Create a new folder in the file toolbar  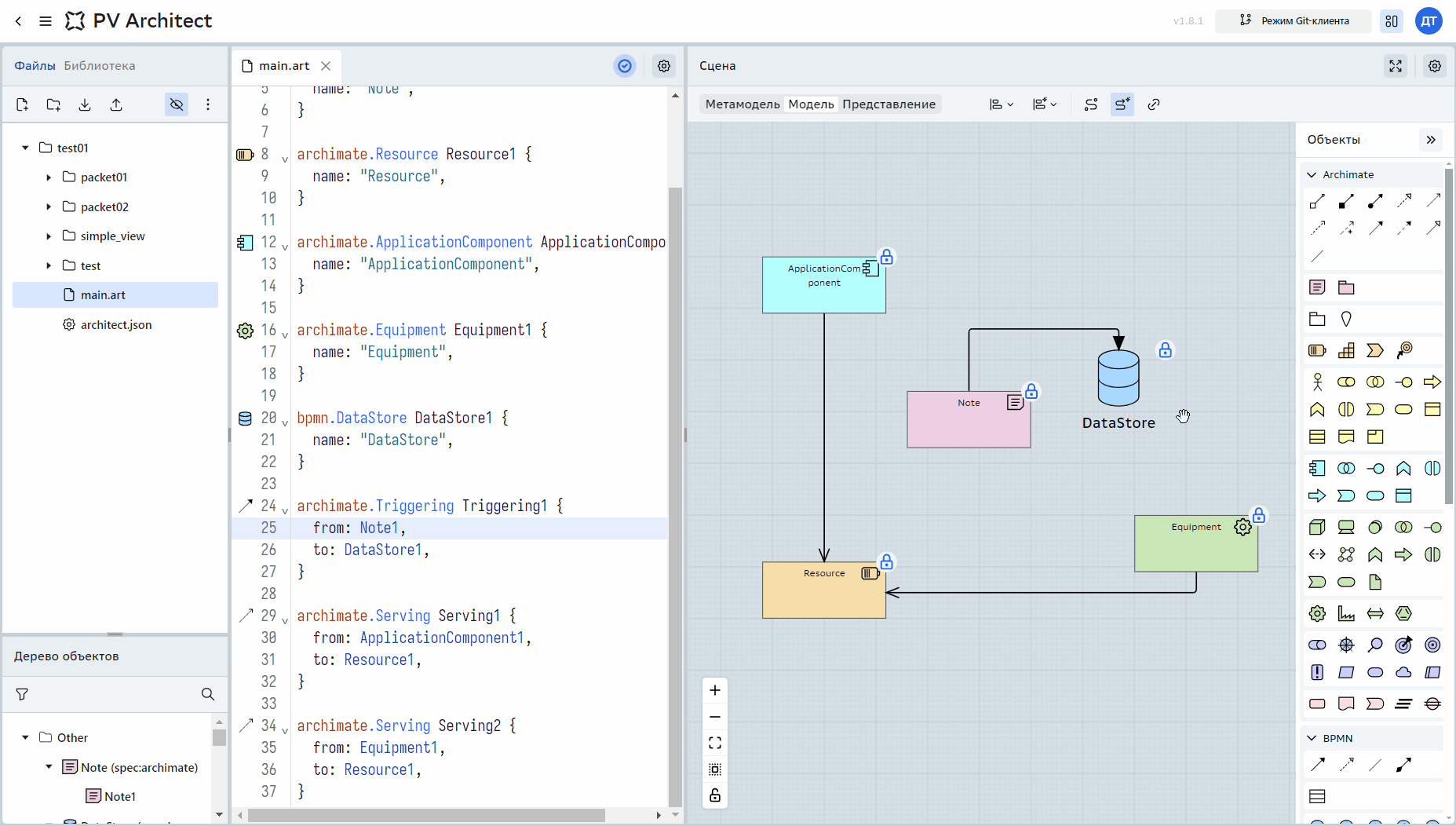tap(53, 104)
